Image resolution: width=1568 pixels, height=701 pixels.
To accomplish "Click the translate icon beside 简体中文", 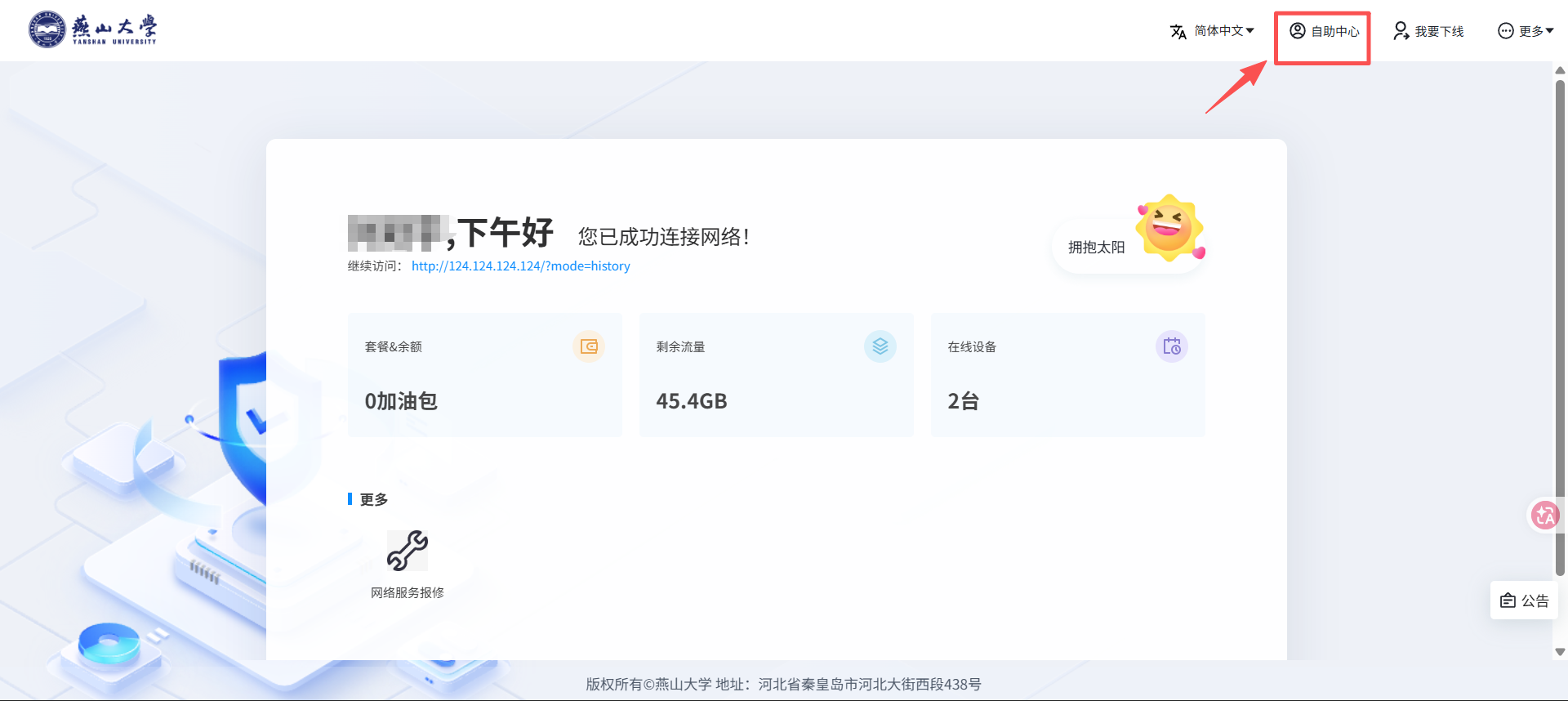I will [1178, 32].
